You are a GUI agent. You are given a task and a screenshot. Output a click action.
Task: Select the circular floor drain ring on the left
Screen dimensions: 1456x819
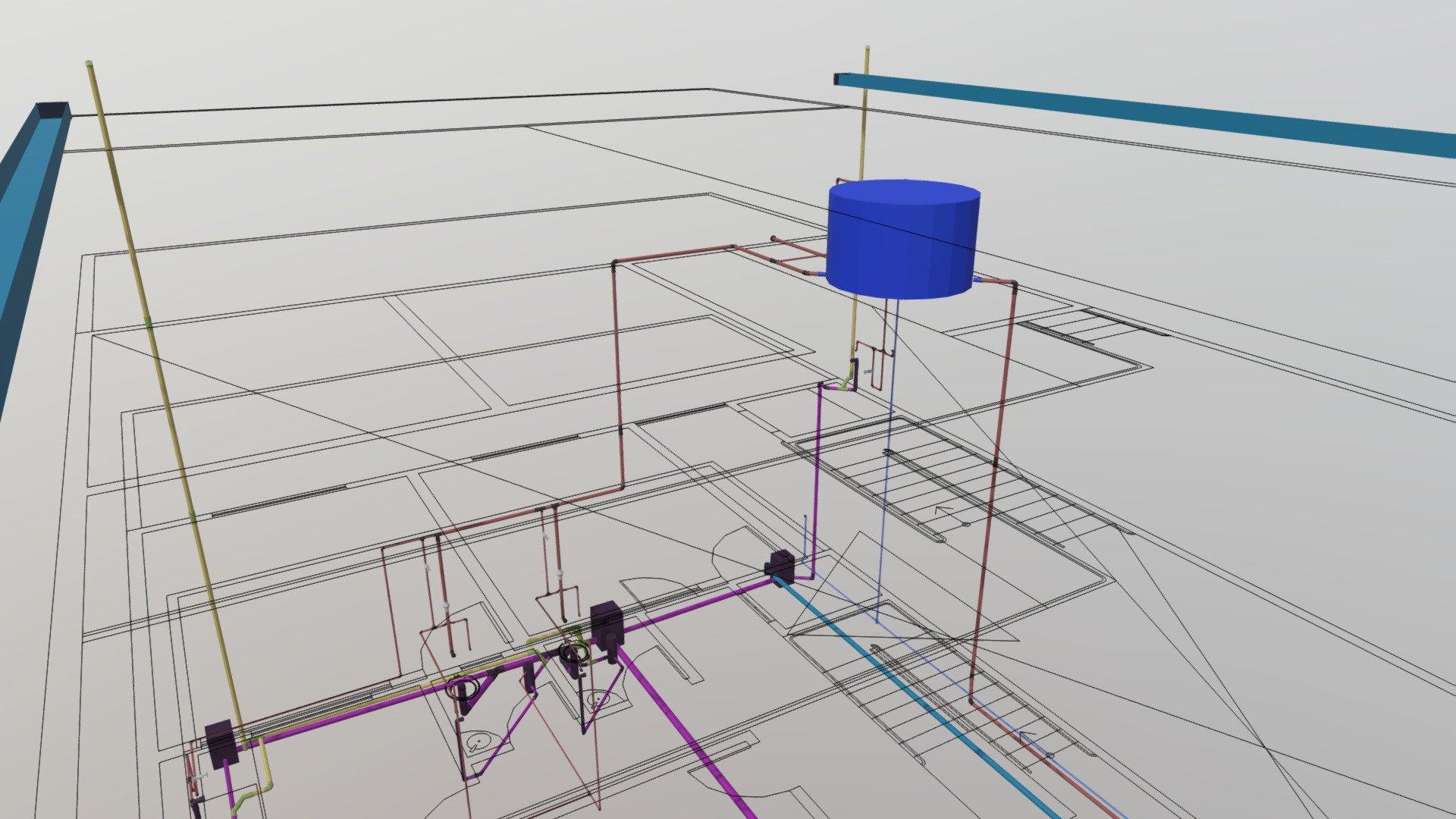(x=462, y=689)
